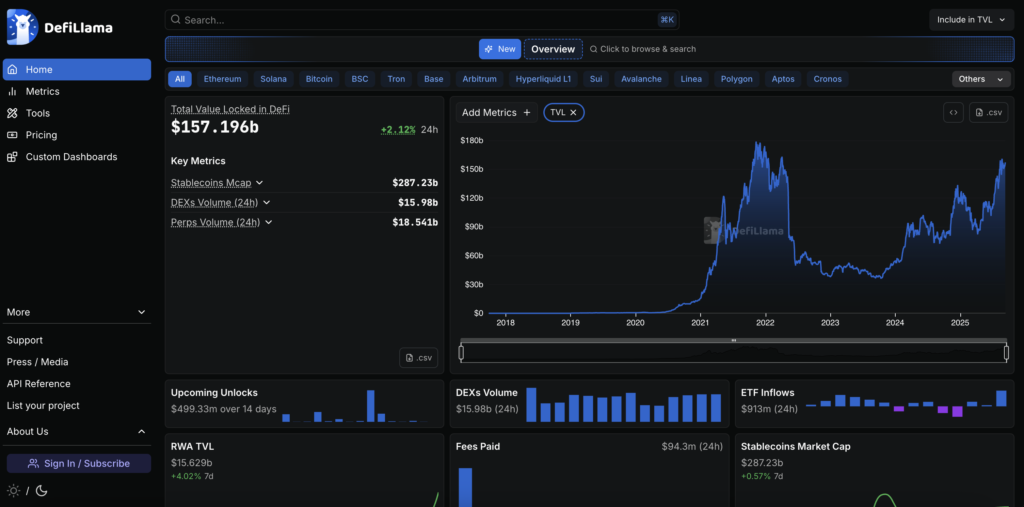Select the BSC chain tab

(x=360, y=79)
